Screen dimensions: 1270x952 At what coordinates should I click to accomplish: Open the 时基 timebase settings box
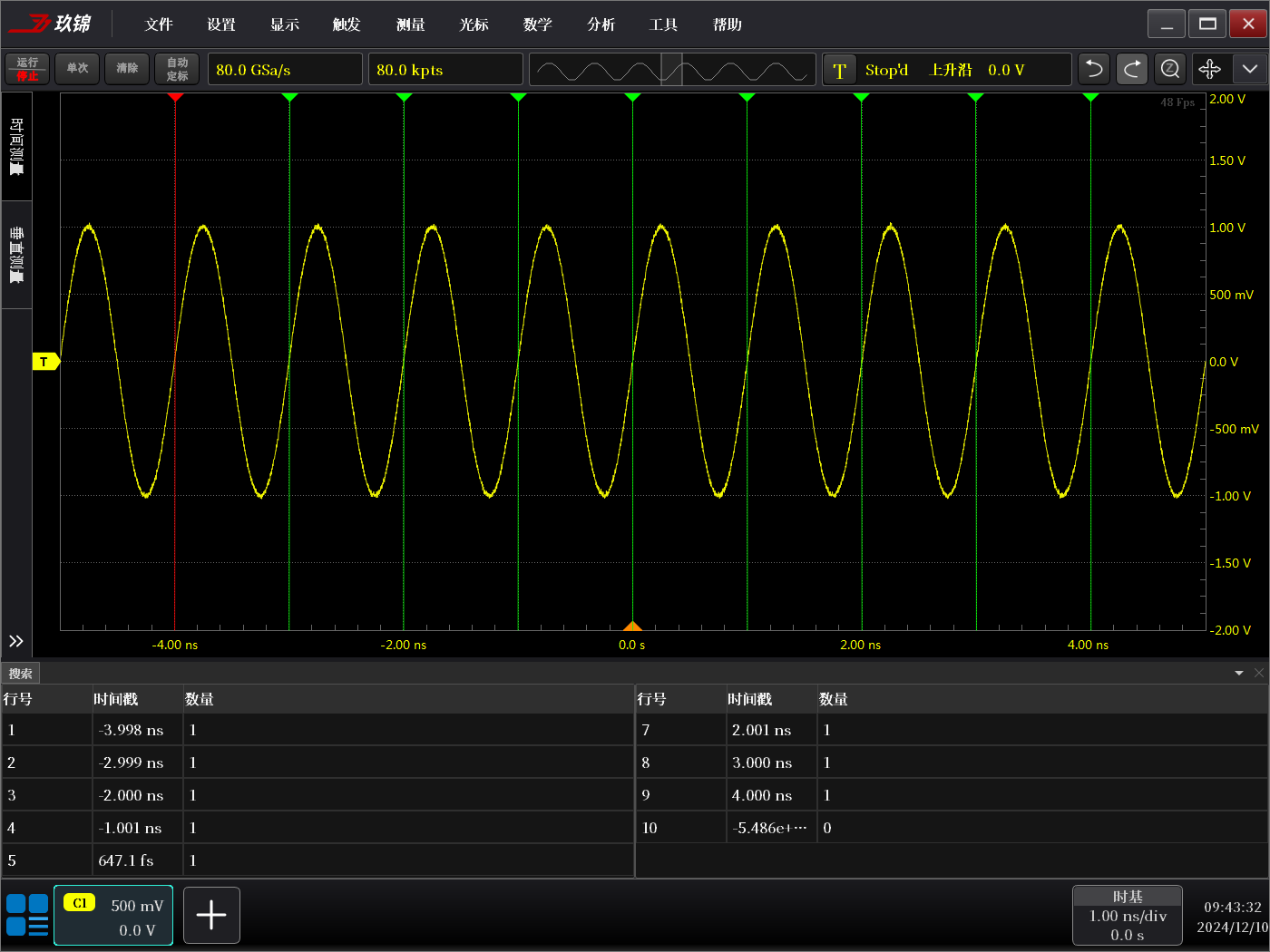1128,915
